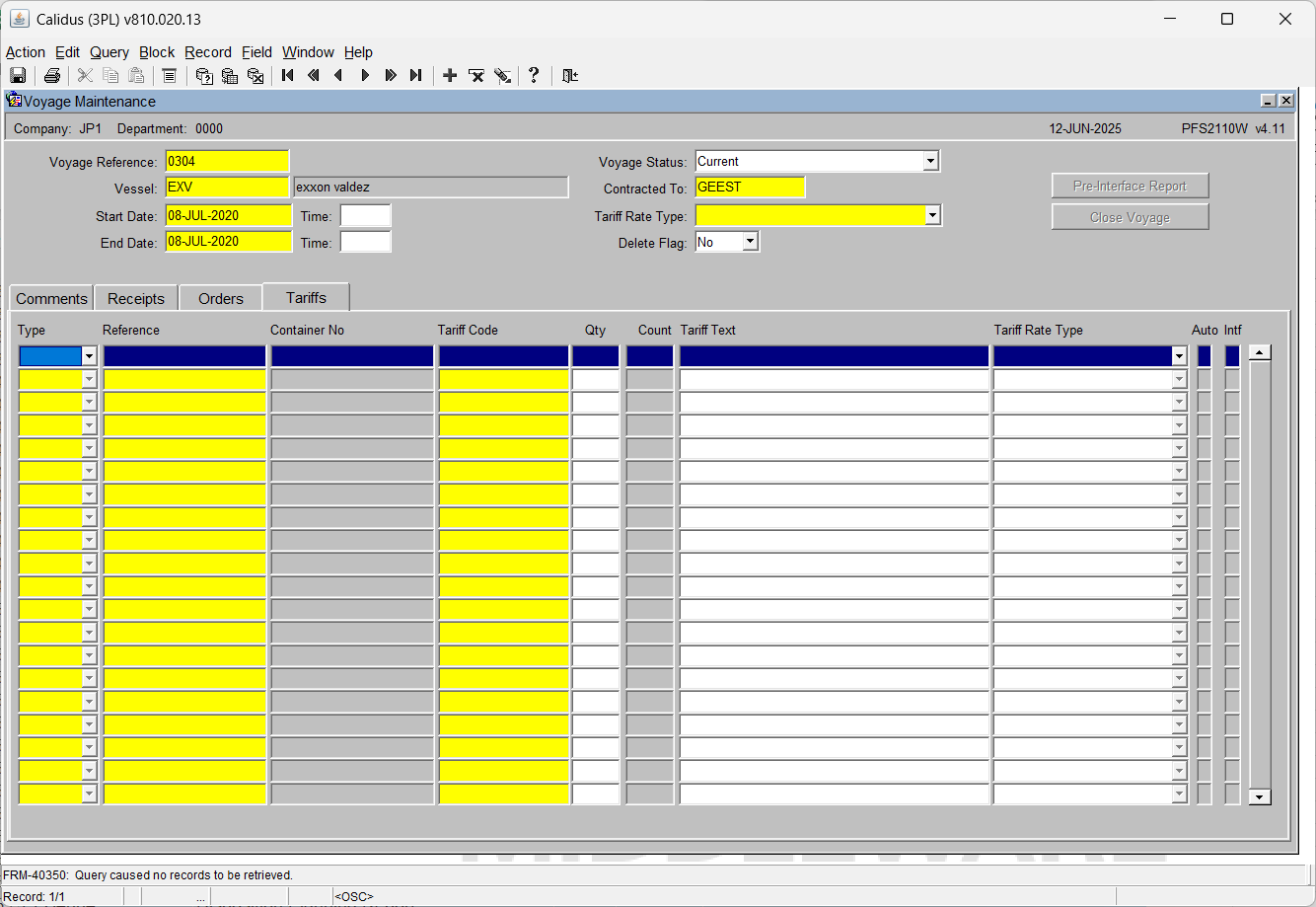
Task: Click the Pre-Interface Report button
Action: click(x=1130, y=186)
